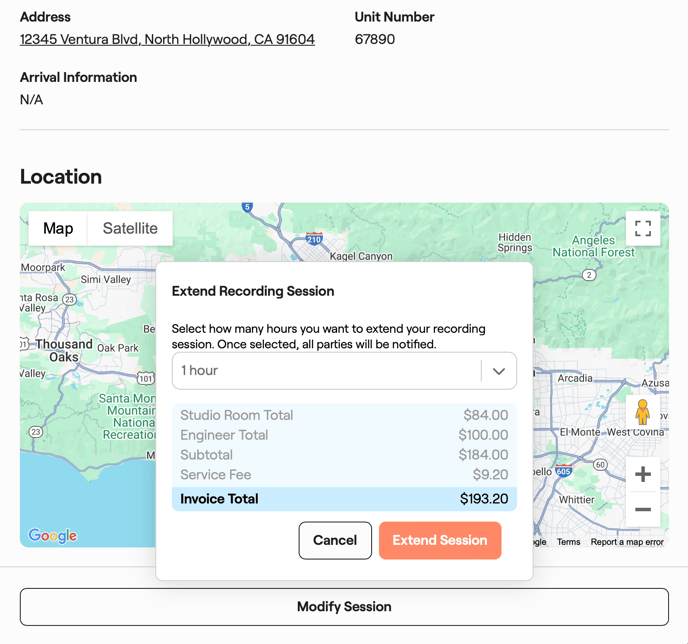The image size is (688, 644).
Task: Click the Thousand Oaks label on the map
Action: click(x=62, y=350)
